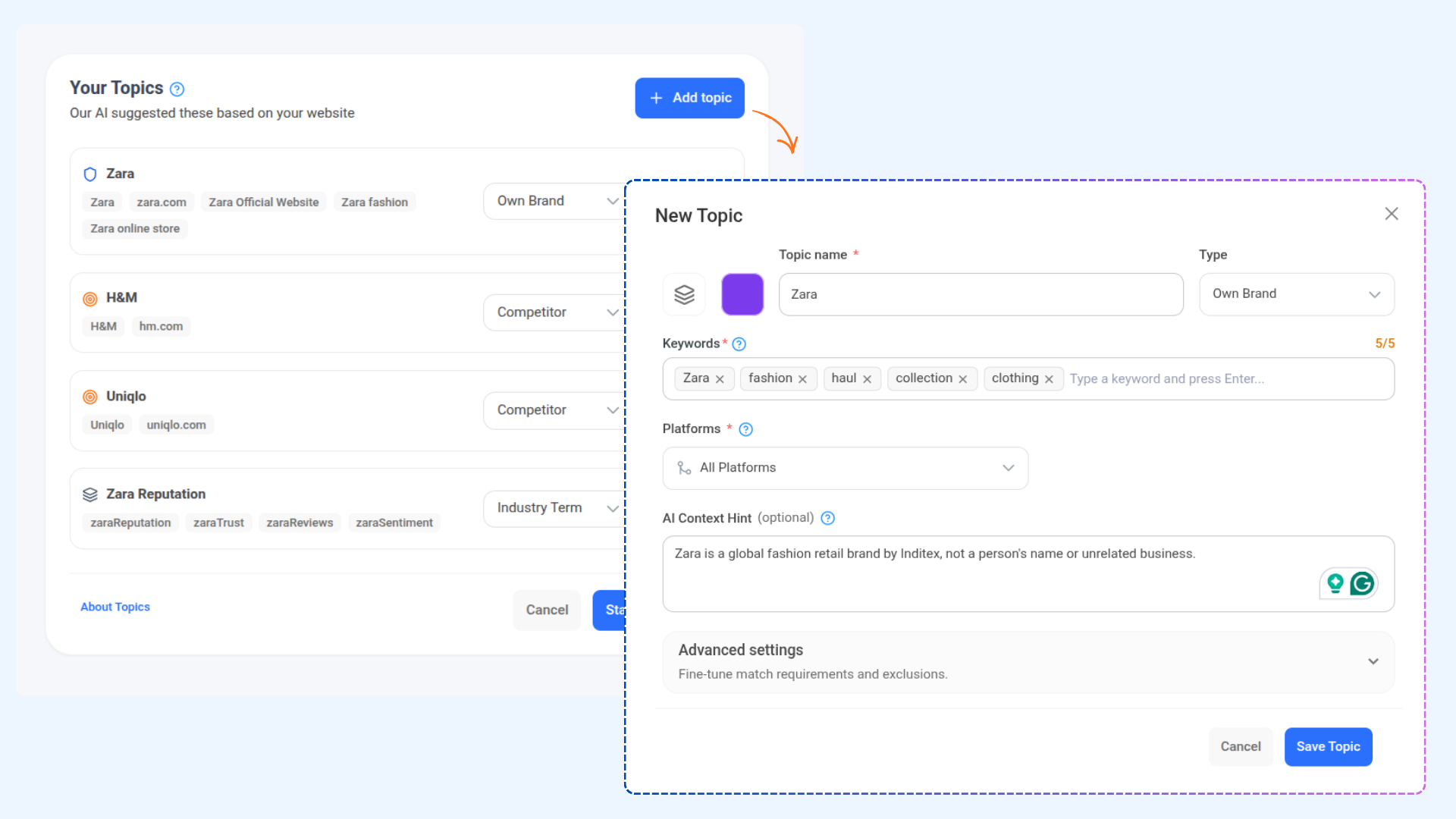1456x819 pixels.
Task: Click the hm.com tag
Action: pyautogui.click(x=161, y=326)
